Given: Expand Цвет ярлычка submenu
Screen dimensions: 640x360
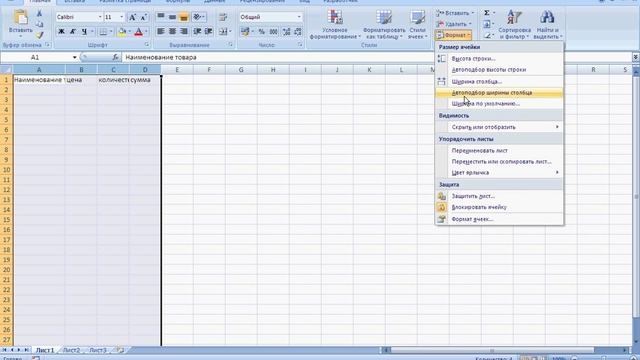Looking at the screenshot, I should pyautogui.click(x=500, y=173).
